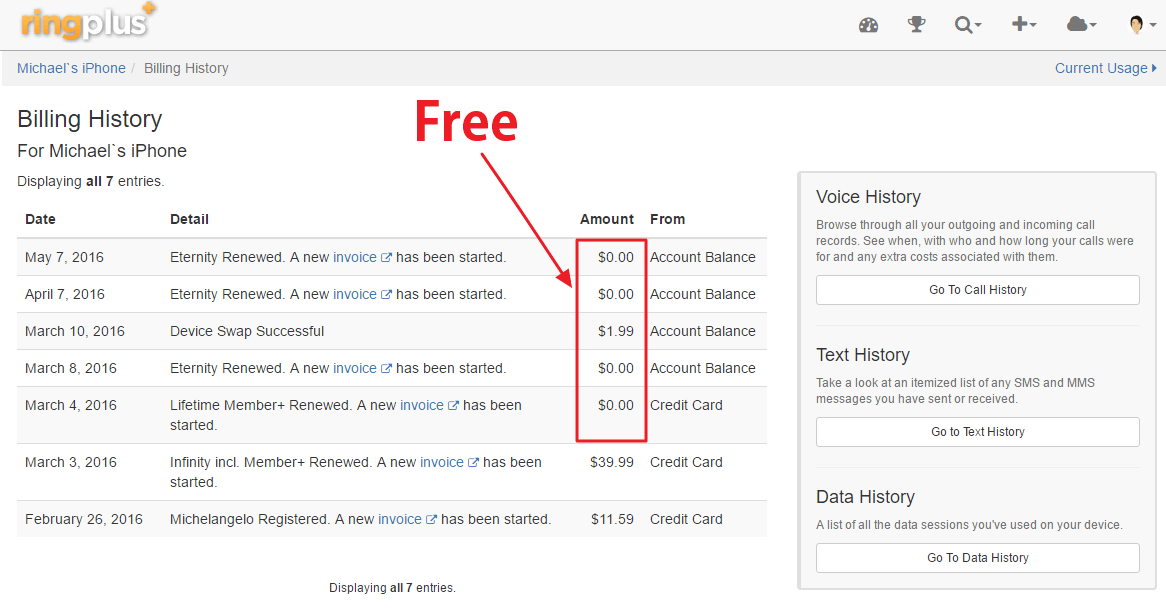1166x610 pixels.
Task: Click the Go to Text History button
Action: click(x=977, y=432)
